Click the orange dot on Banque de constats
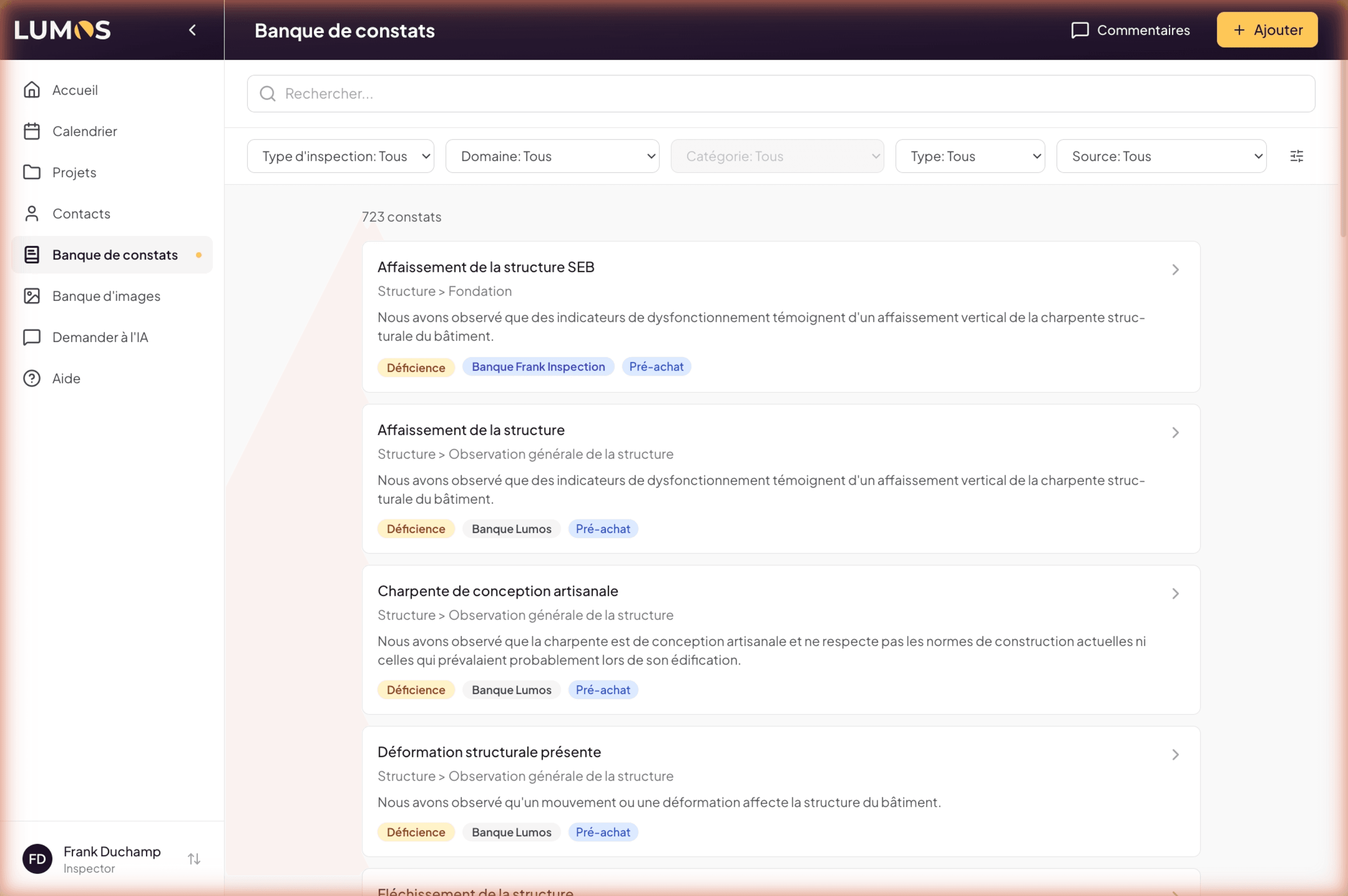 pos(199,255)
